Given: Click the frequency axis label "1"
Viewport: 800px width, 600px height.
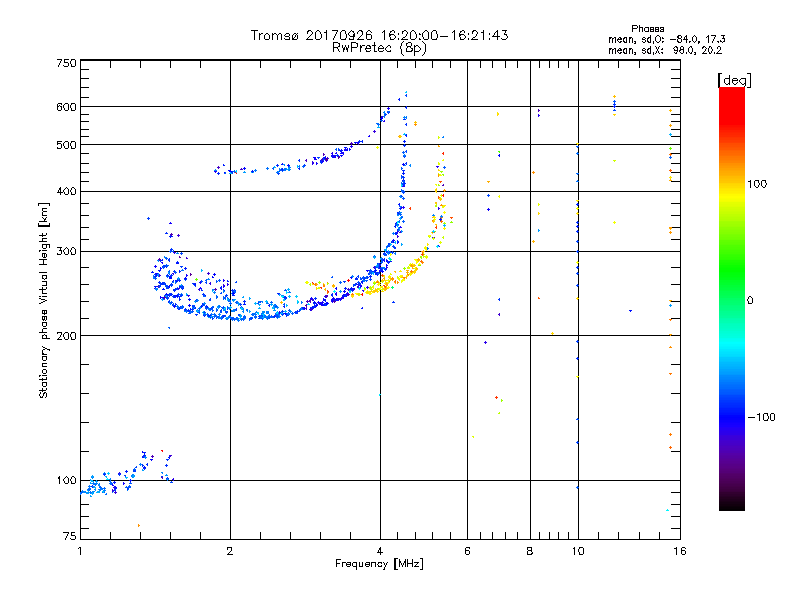Looking at the screenshot, I should tap(80, 551).
